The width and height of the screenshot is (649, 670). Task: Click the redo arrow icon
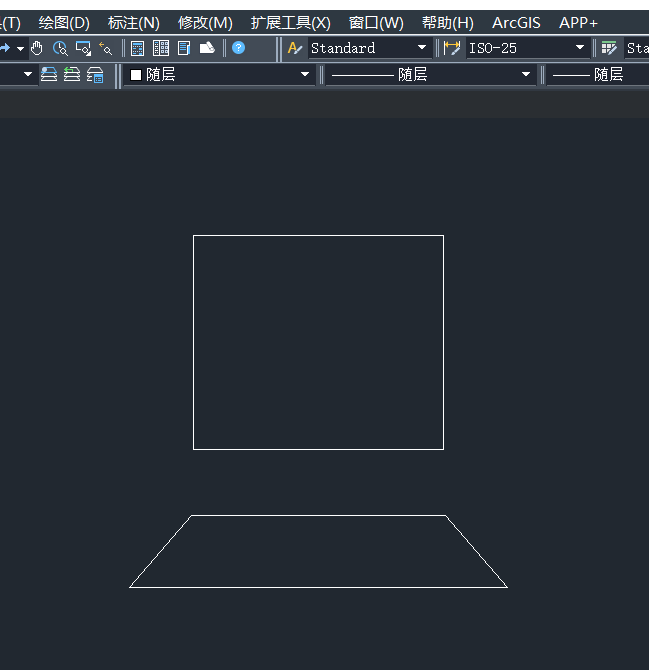tap(5, 48)
